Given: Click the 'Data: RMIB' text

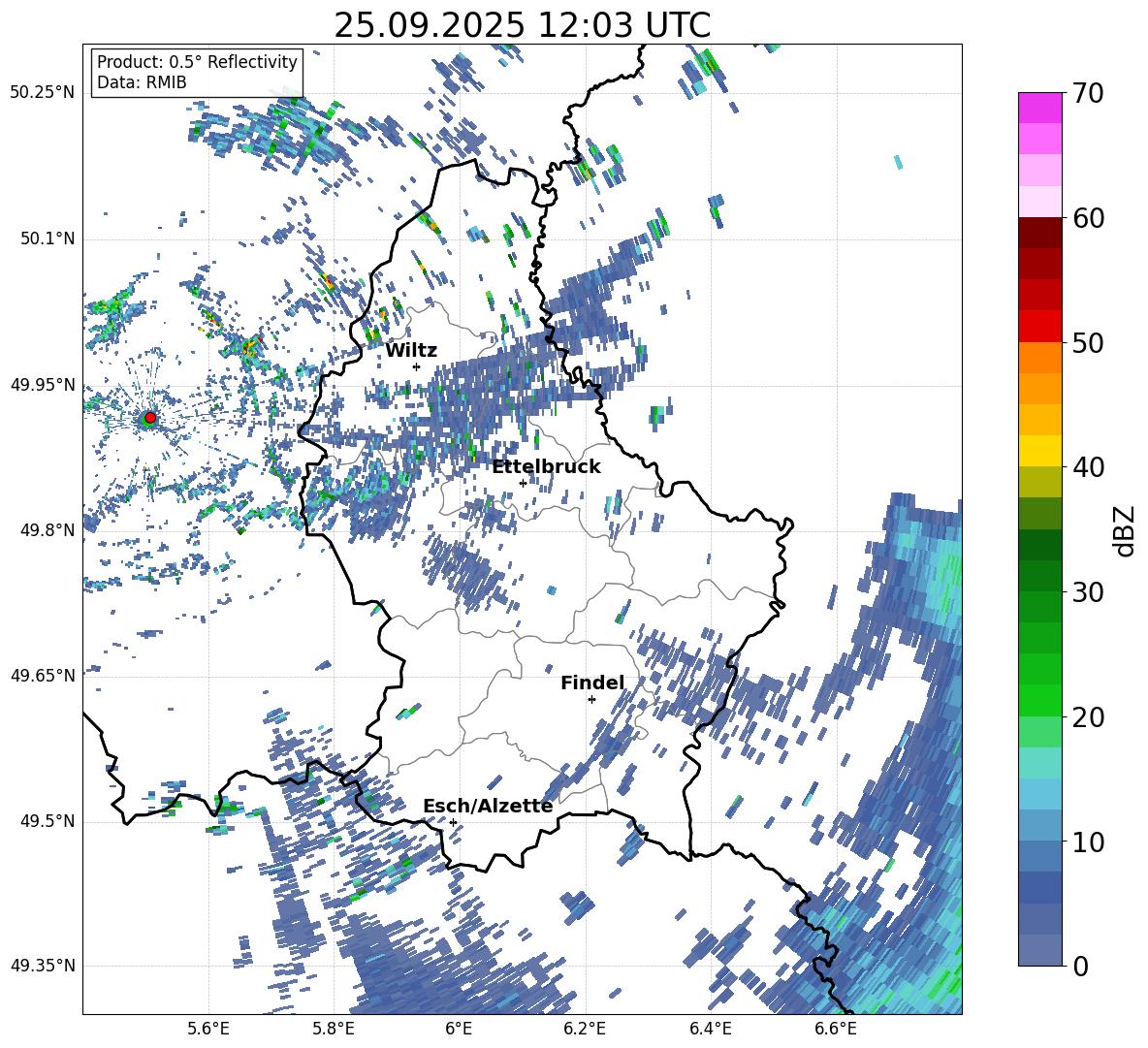Looking at the screenshot, I should [142, 82].
